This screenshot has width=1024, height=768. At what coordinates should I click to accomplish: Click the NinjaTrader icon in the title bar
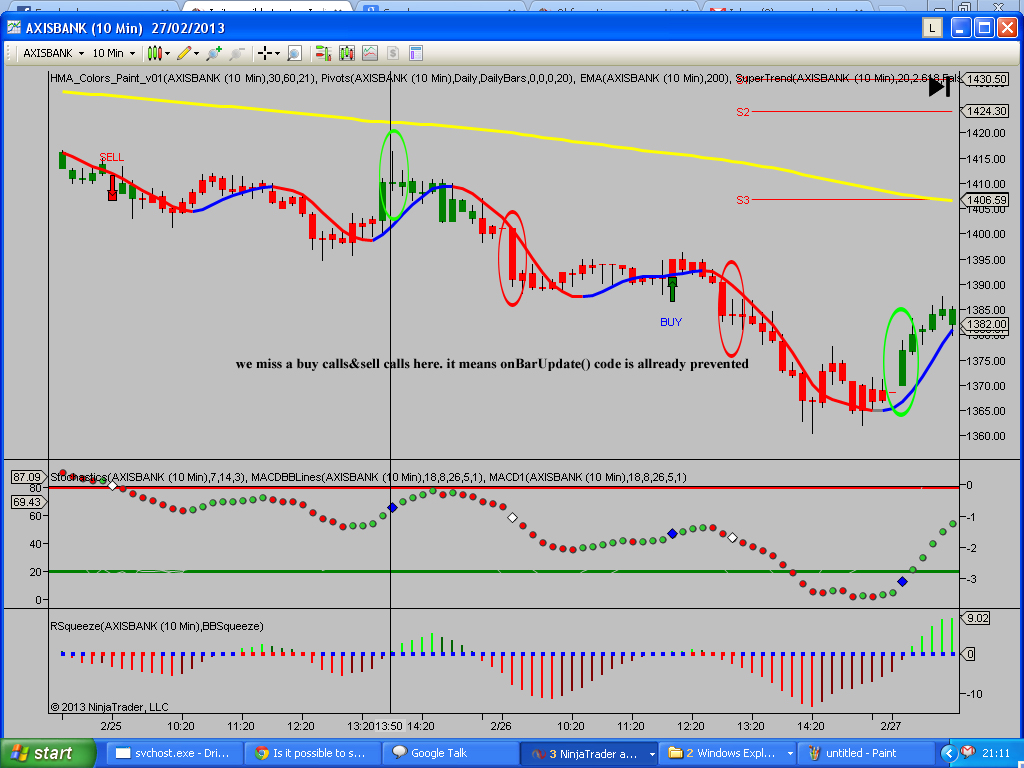[14, 27]
